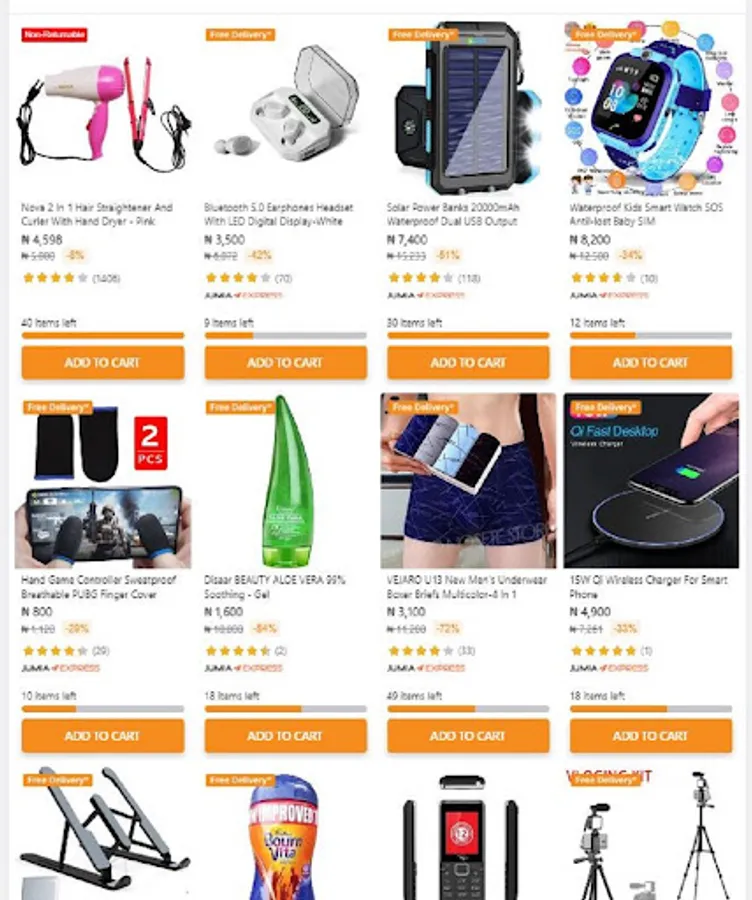
Task: Add the Disaar aloe vera gel to cart
Action: pyautogui.click(x=285, y=735)
